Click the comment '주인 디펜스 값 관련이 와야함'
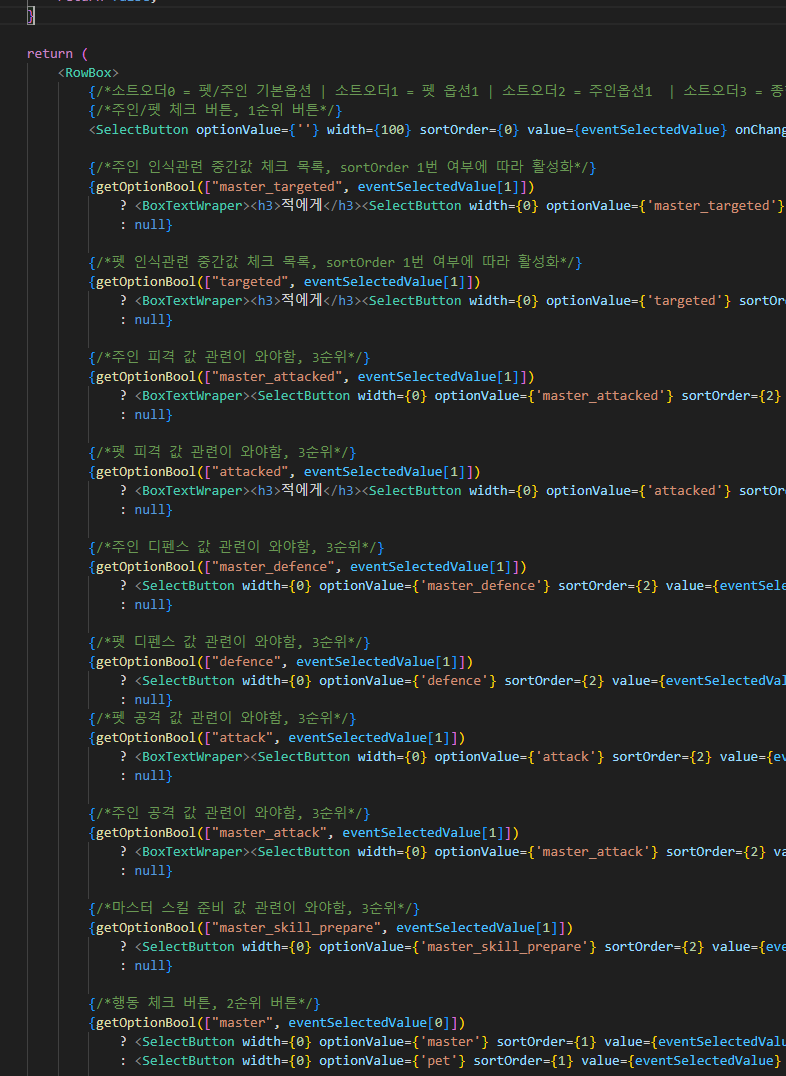The height and width of the screenshot is (1076, 786). pyautogui.click(x=237, y=547)
